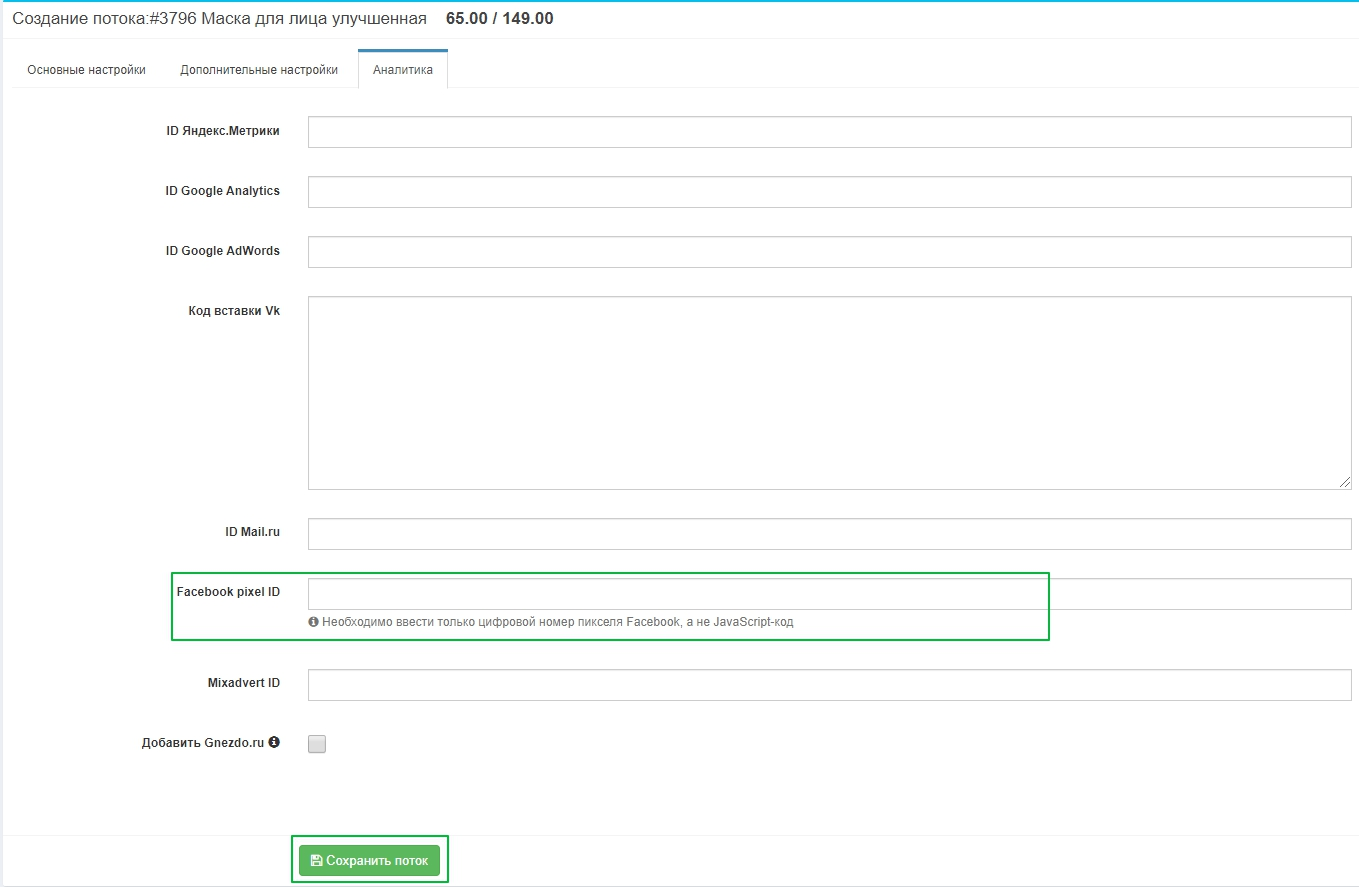The height and width of the screenshot is (887, 1359).
Task: Focus the Код вставки Vk textarea
Action: pyautogui.click(x=829, y=393)
